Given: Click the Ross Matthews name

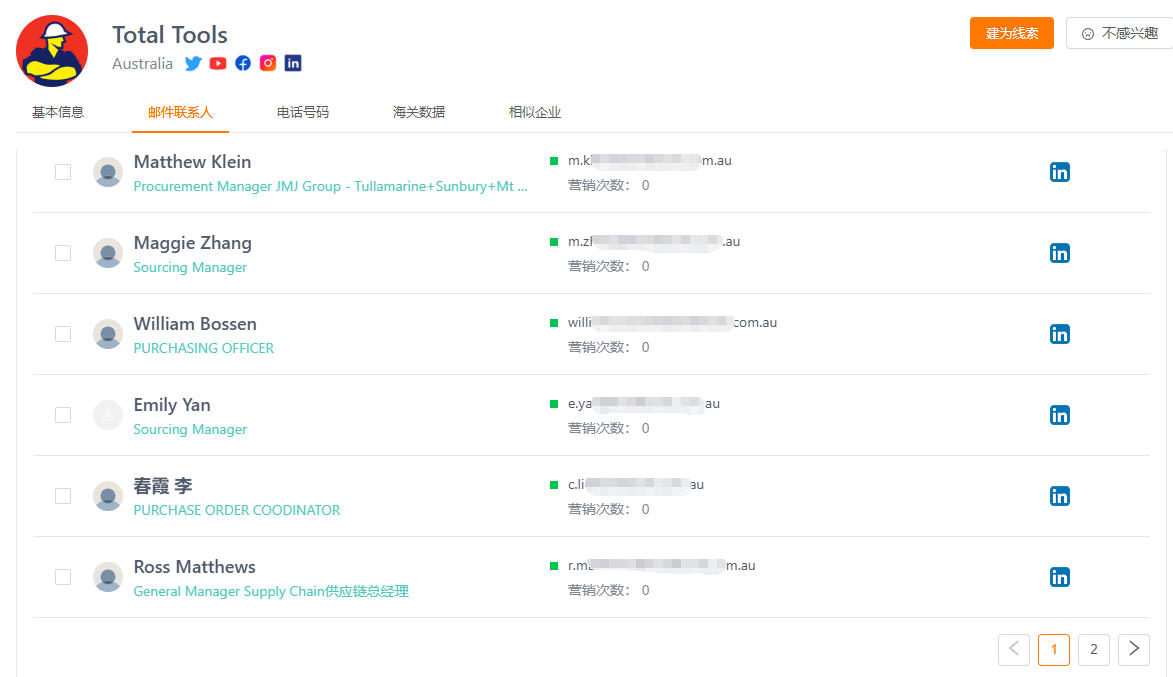Looking at the screenshot, I should tap(195, 567).
